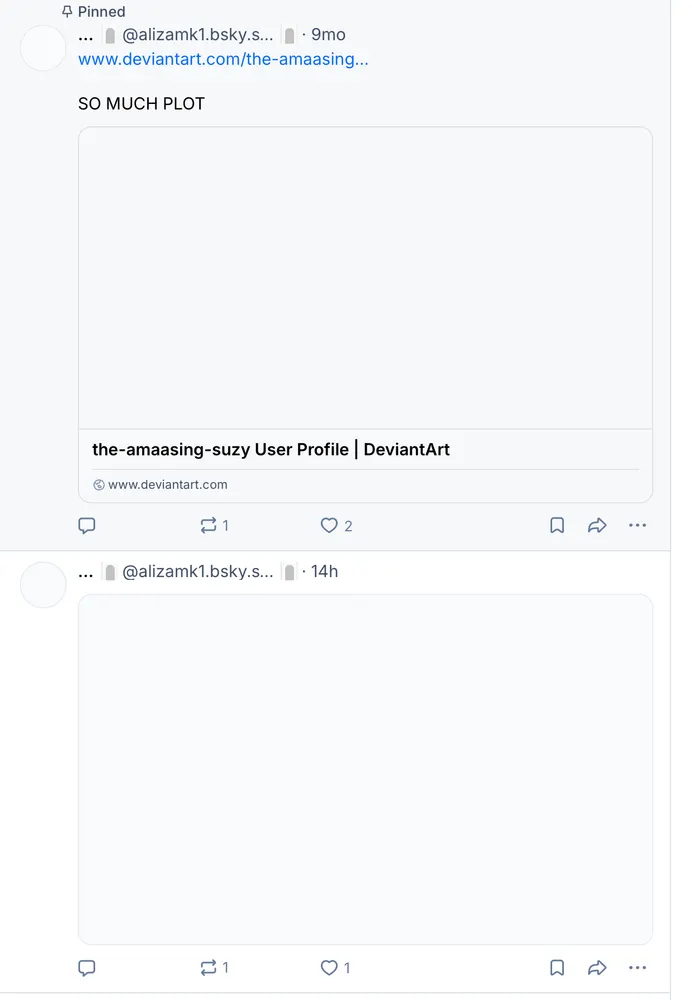Viewport: 692px width, 1000px height.
Task: Open the DeviantArt link card preview image
Action: pyautogui.click(x=365, y=278)
